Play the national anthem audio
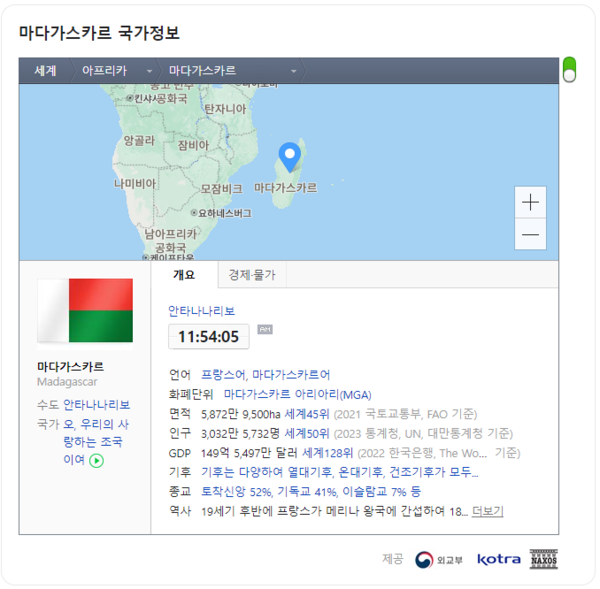Image resolution: width=600 pixels, height=589 pixels. tap(97, 461)
